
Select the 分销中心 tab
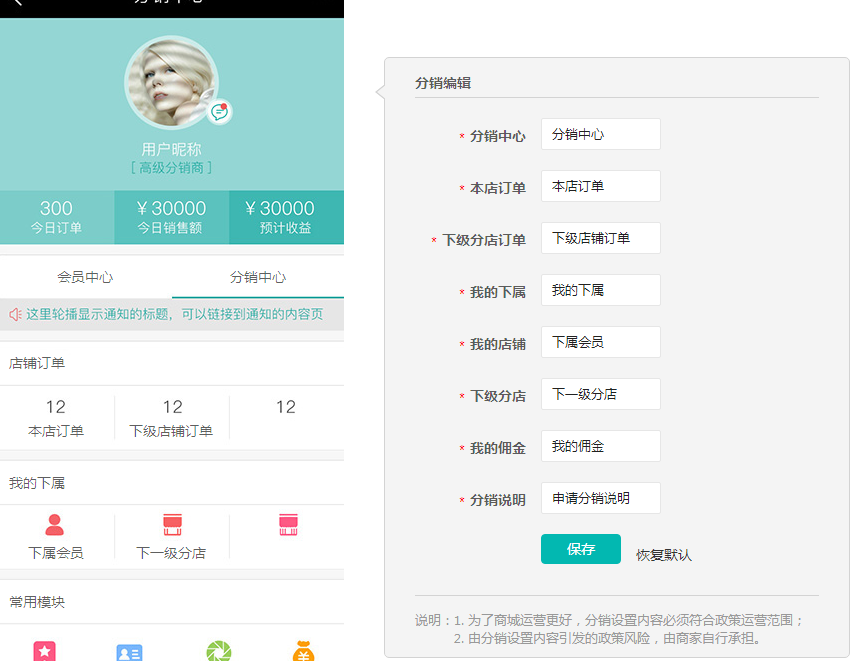pyautogui.click(x=258, y=277)
